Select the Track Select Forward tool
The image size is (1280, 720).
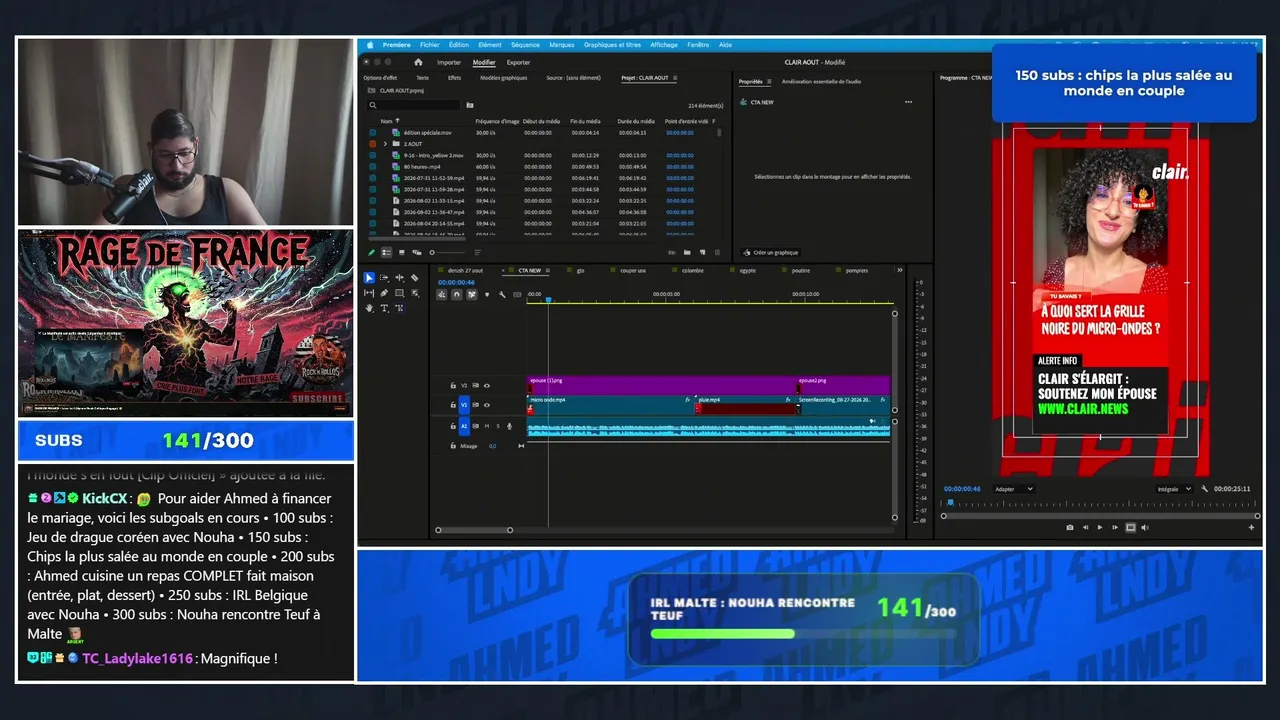point(384,278)
